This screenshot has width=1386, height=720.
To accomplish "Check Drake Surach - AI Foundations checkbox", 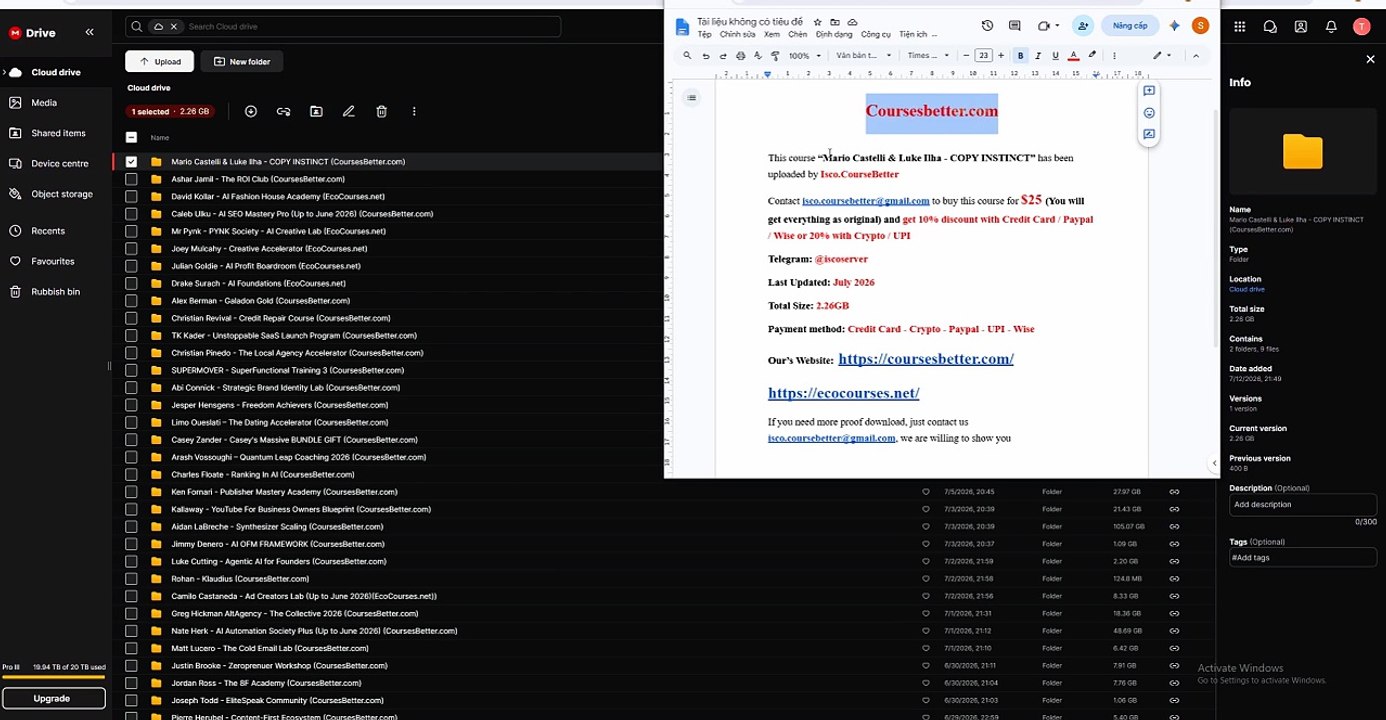I will click(131, 283).
